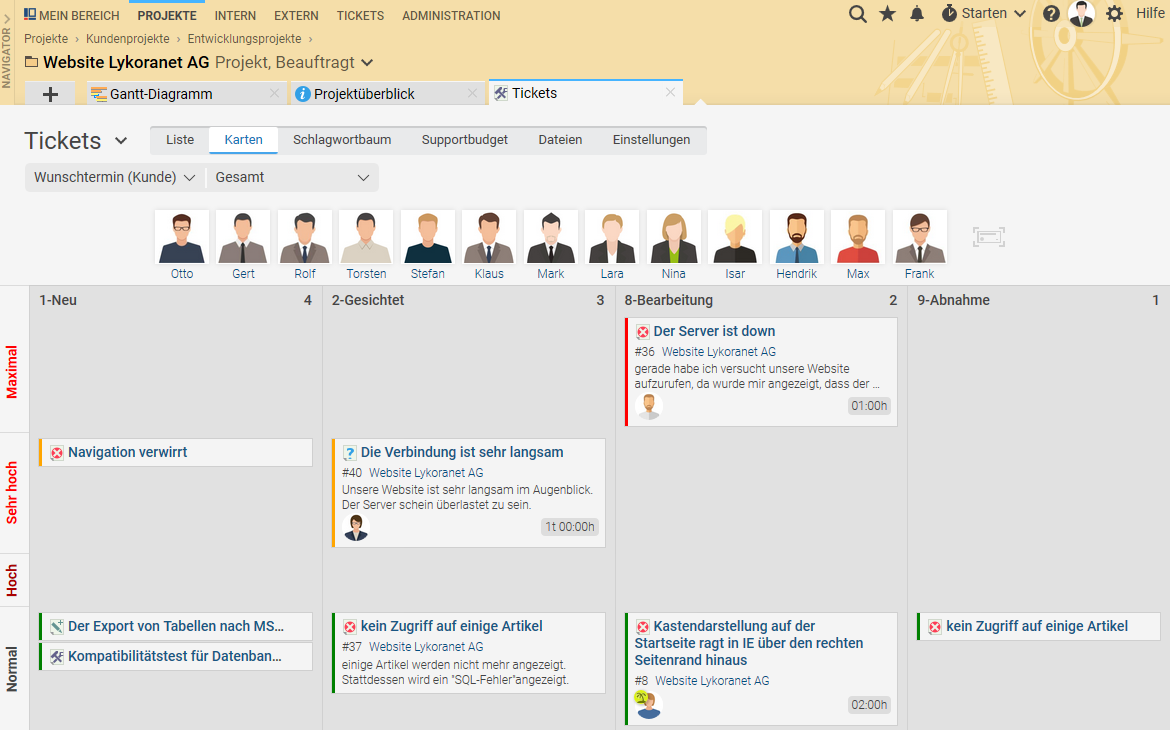The height and width of the screenshot is (730, 1170).
Task: Go to Projekte breadcrumb
Action: point(46,39)
